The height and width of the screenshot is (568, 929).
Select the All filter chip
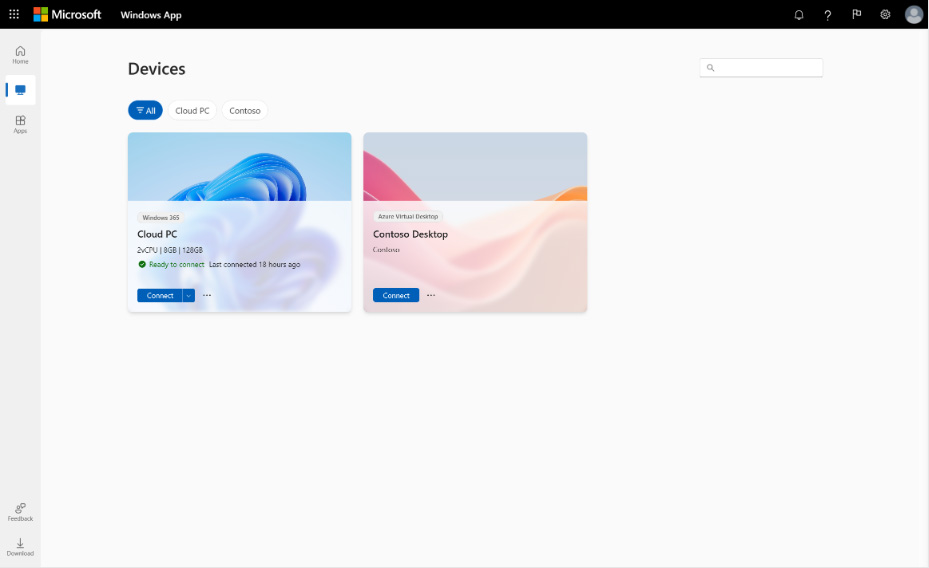(145, 111)
